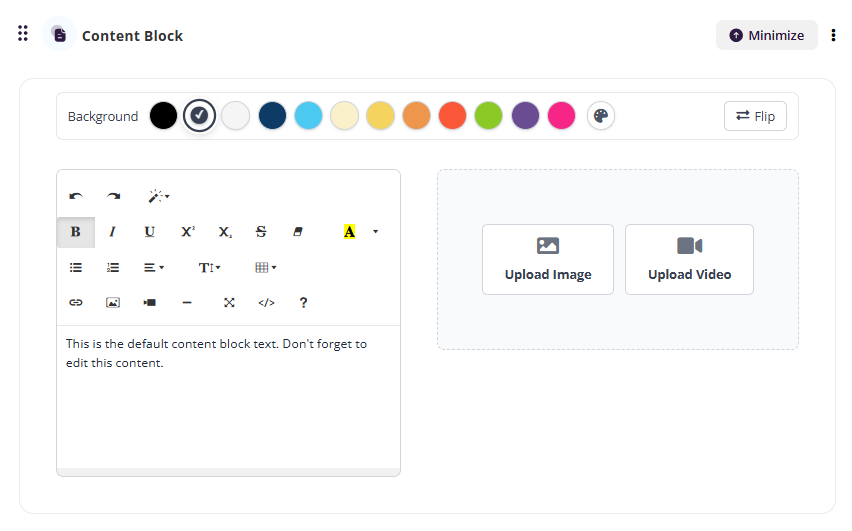Choose the purple background swatch
852x531 pixels.
coord(525,116)
